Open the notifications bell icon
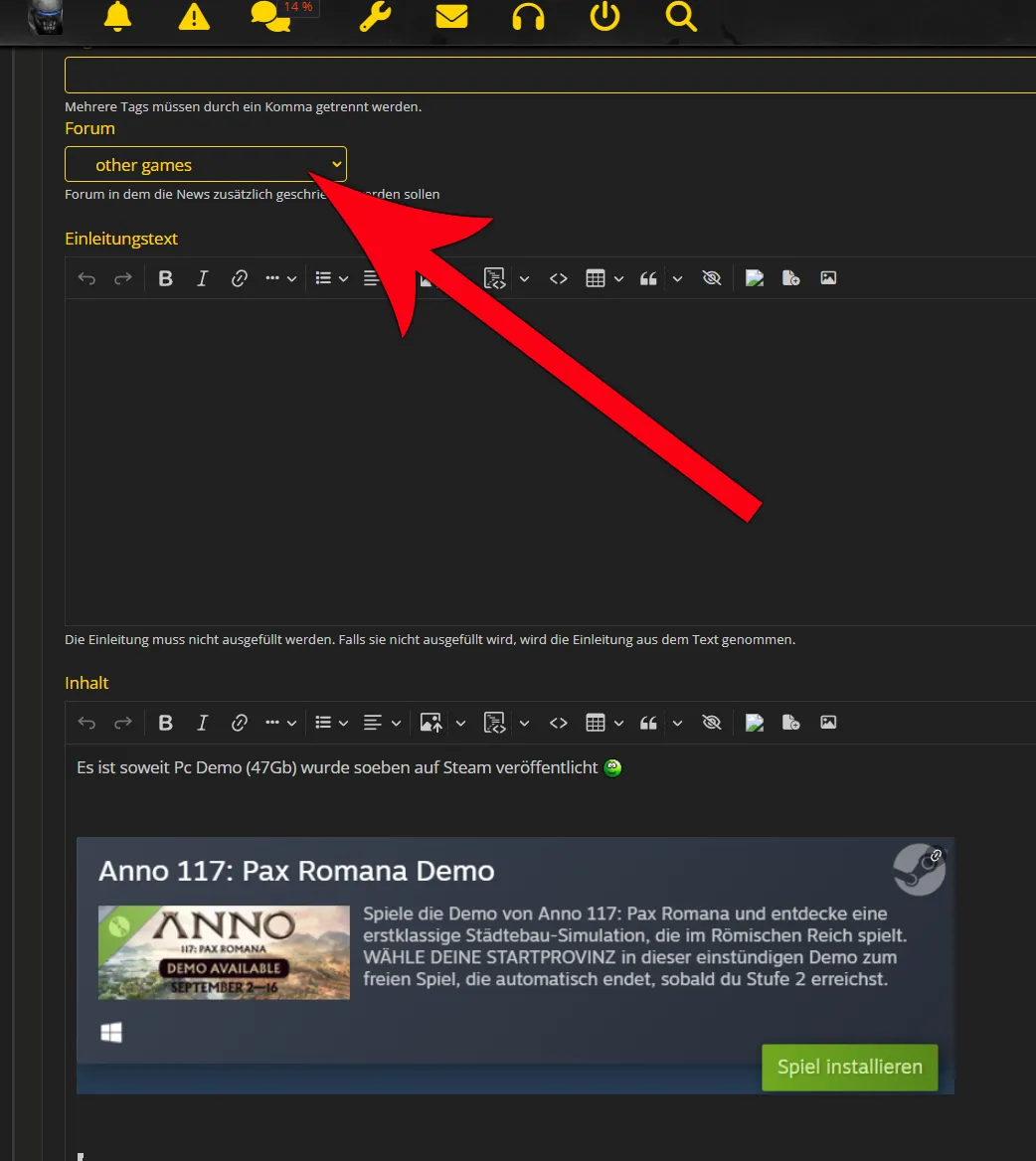The height and width of the screenshot is (1161, 1036). click(x=117, y=17)
